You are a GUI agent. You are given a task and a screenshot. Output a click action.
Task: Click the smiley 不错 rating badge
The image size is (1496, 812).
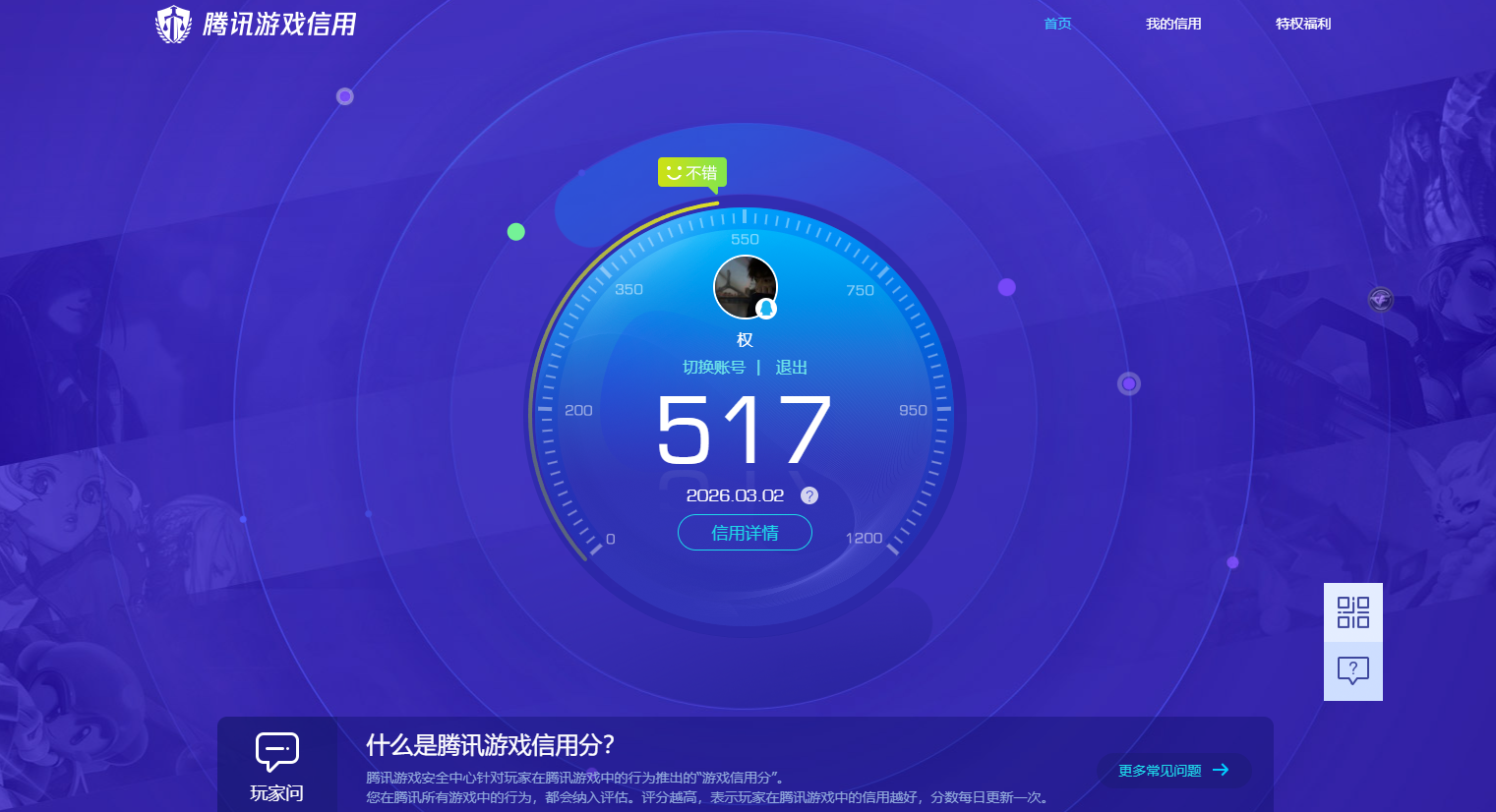(x=692, y=173)
